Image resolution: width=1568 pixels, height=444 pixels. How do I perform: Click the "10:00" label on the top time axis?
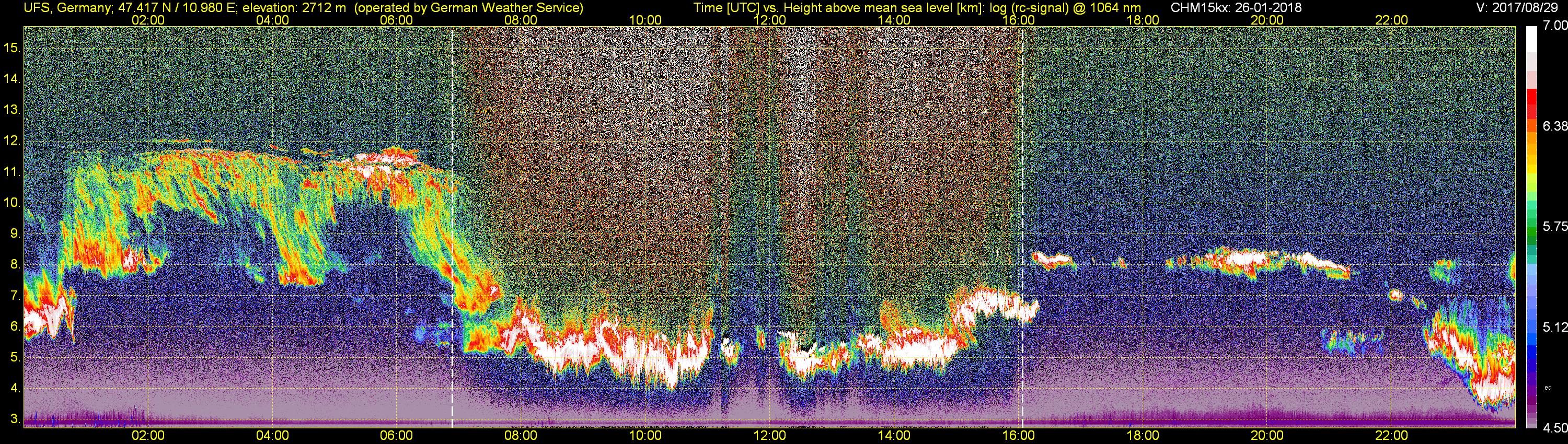(645, 20)
